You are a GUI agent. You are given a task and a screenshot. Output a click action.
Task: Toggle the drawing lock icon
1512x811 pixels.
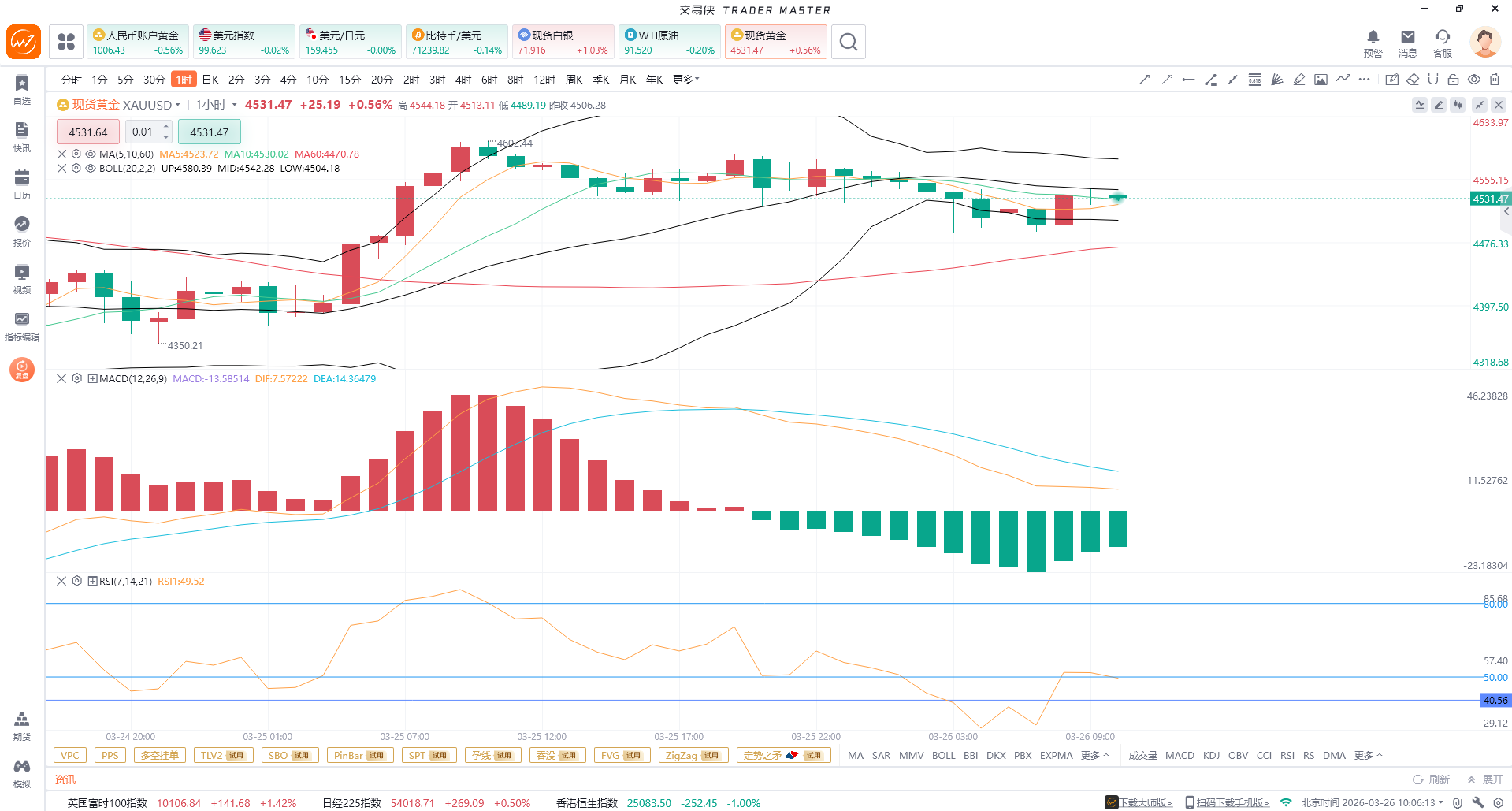[x=1454, y=80]
